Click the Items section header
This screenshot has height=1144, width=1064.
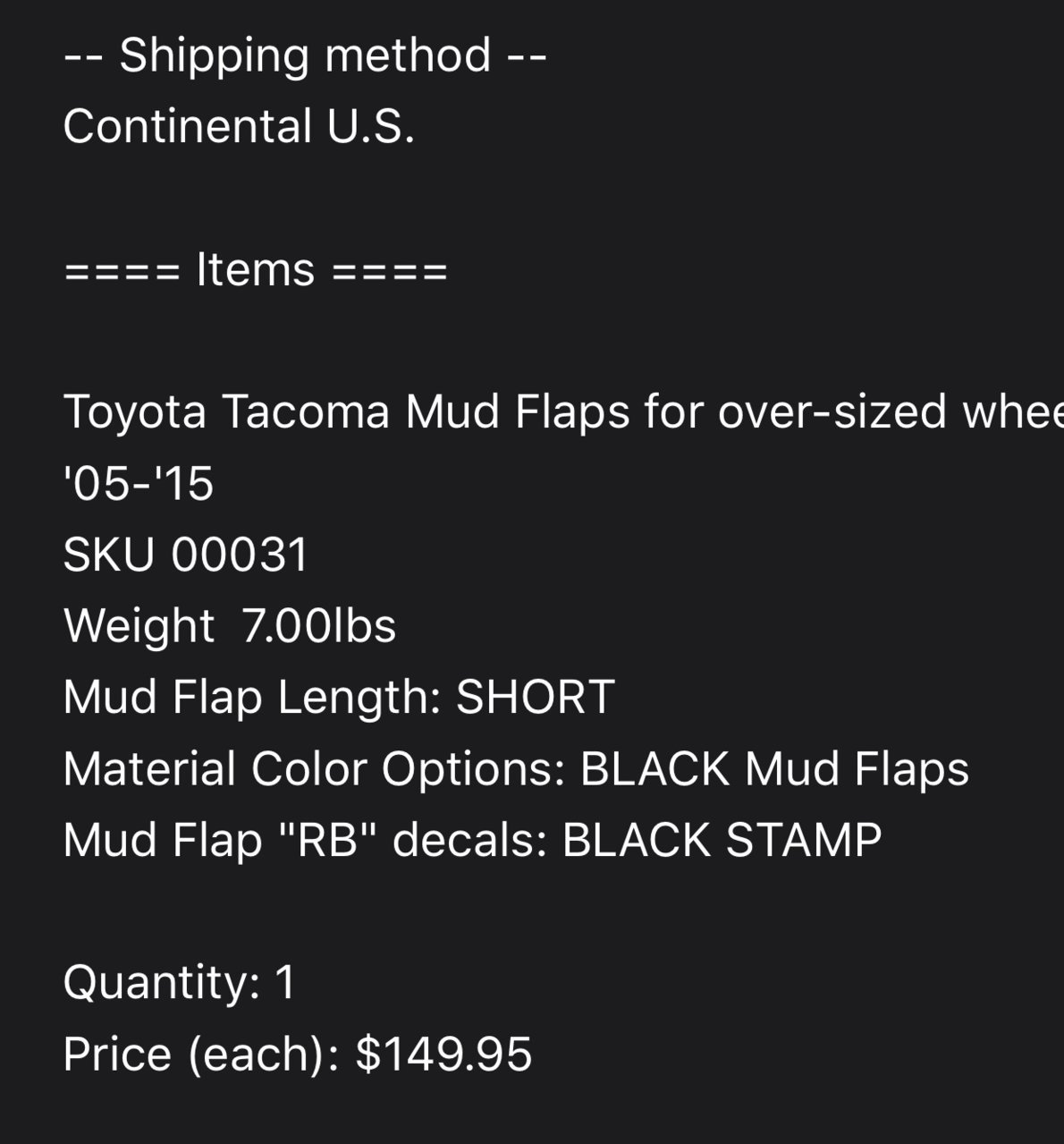(256, 269)
